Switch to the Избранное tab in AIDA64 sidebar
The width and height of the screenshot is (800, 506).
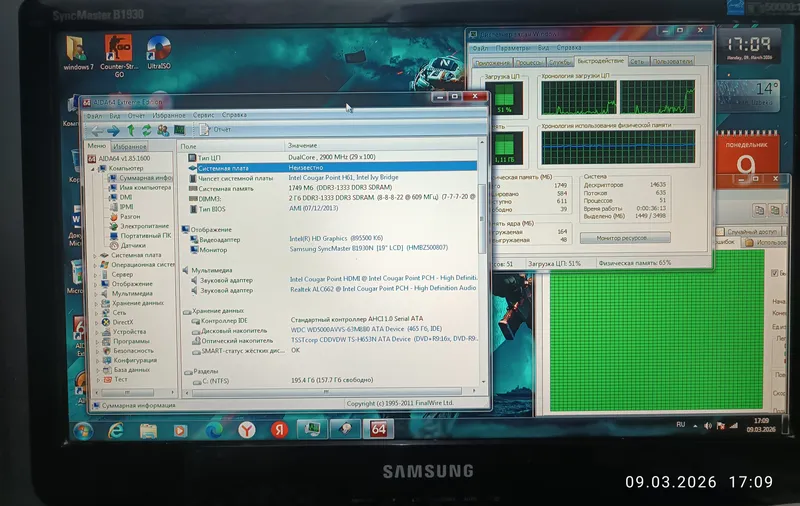point(130,146)
